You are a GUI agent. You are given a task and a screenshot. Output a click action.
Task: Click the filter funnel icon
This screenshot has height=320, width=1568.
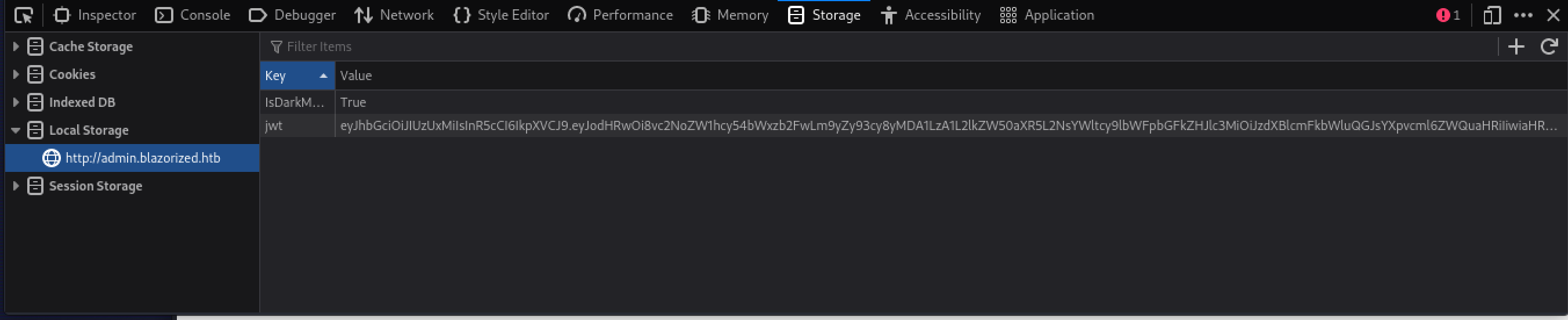pos(277,46)
